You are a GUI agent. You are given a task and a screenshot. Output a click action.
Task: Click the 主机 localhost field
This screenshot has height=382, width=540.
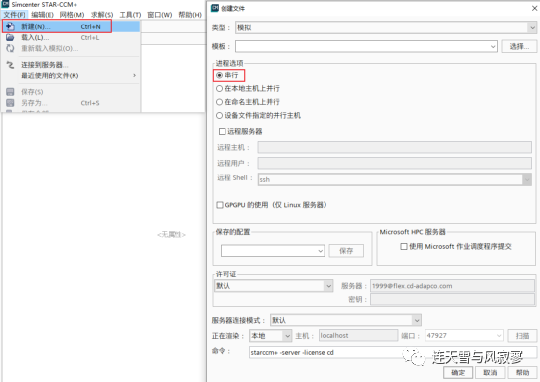tap(358, 335)
